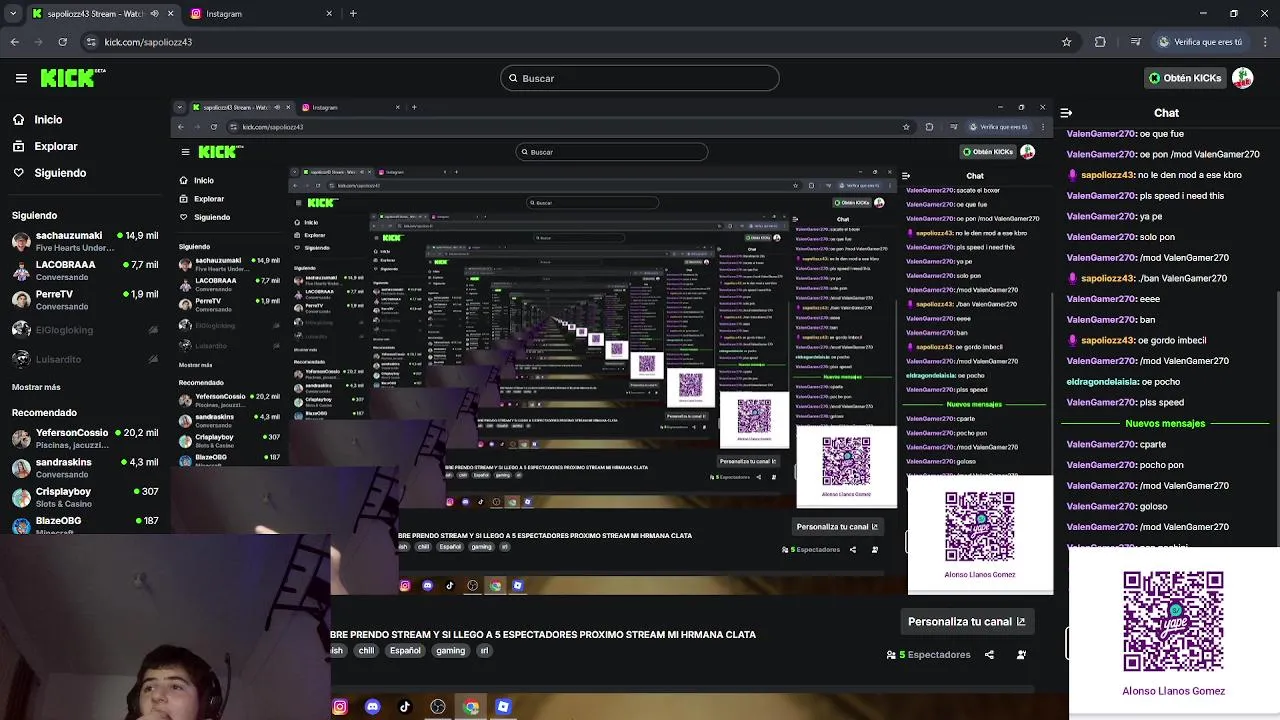The image size is (1280, 720).
Task: Mute the sapolizz43 Stream tab audio
Action: [x=155, y=14]
